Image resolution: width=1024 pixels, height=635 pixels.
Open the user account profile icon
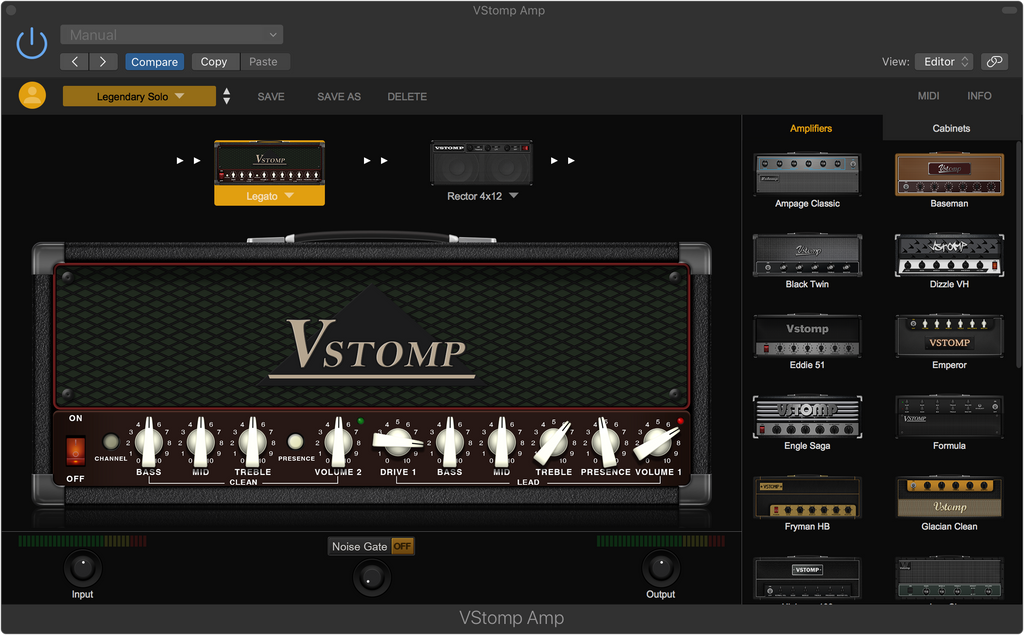[x=32, y=96]
